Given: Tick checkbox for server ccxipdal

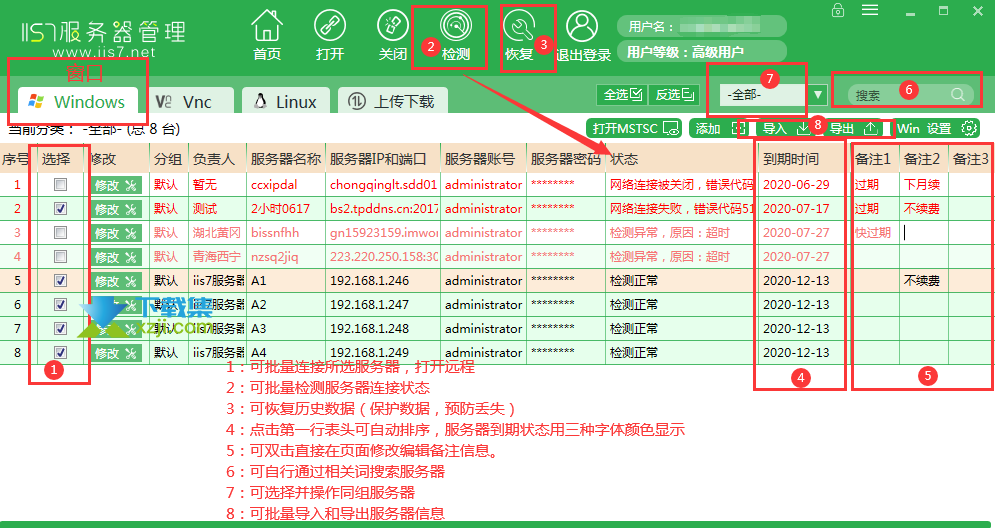Looking at the screenshot, I should point(60,185).
